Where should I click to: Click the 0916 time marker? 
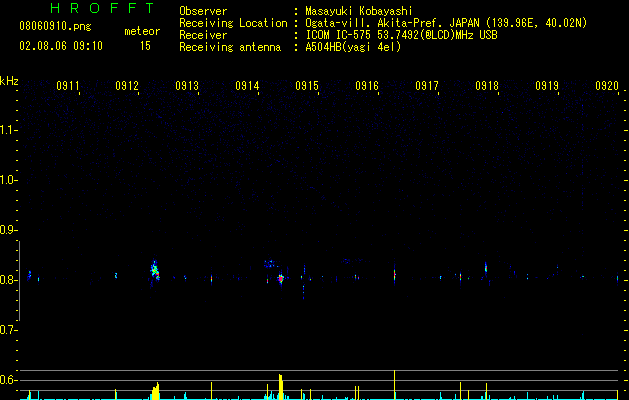367,86
